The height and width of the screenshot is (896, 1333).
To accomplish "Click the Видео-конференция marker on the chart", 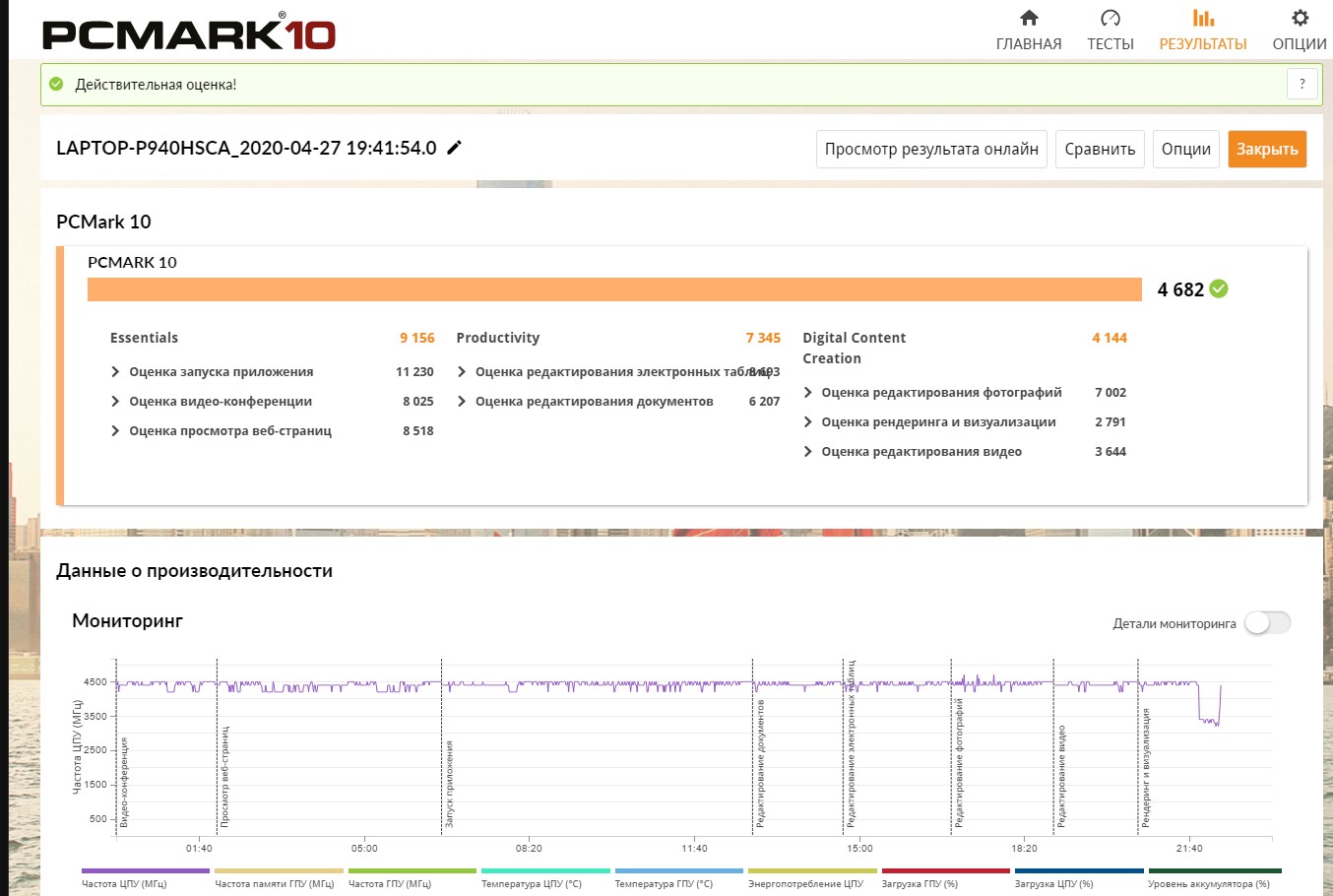I will [123, 781].
